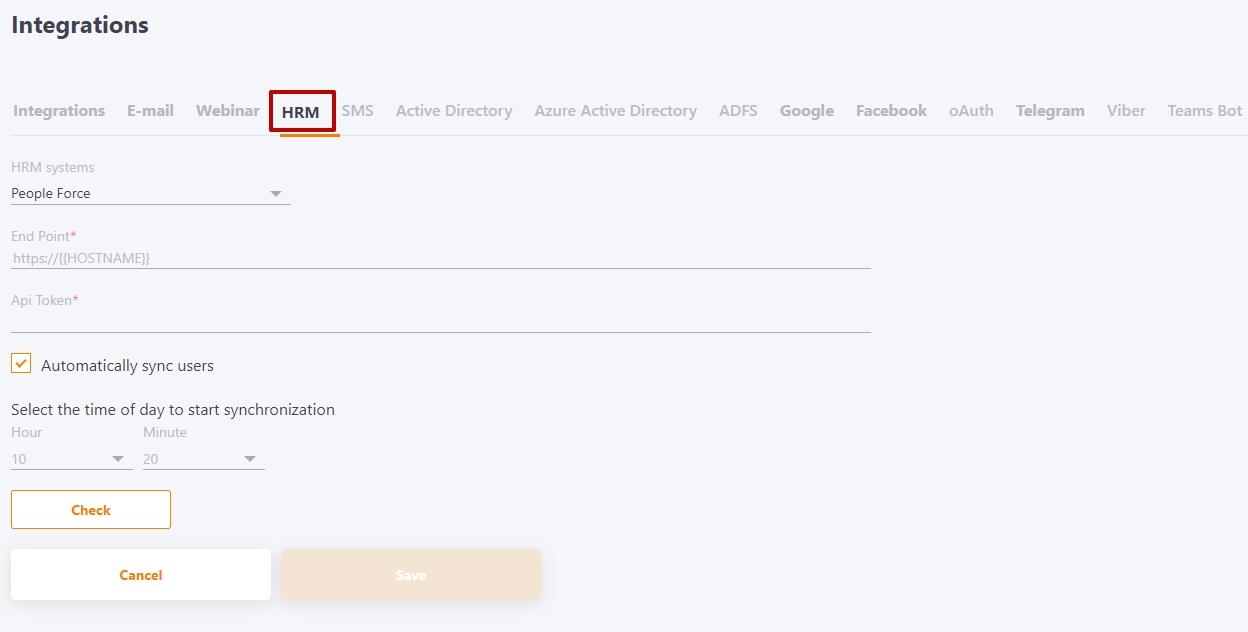Image resolution: width=1248 pixels, height=632 pixels.
Task: Click the Integrations page heading
Action: click(x=80, y=25)
